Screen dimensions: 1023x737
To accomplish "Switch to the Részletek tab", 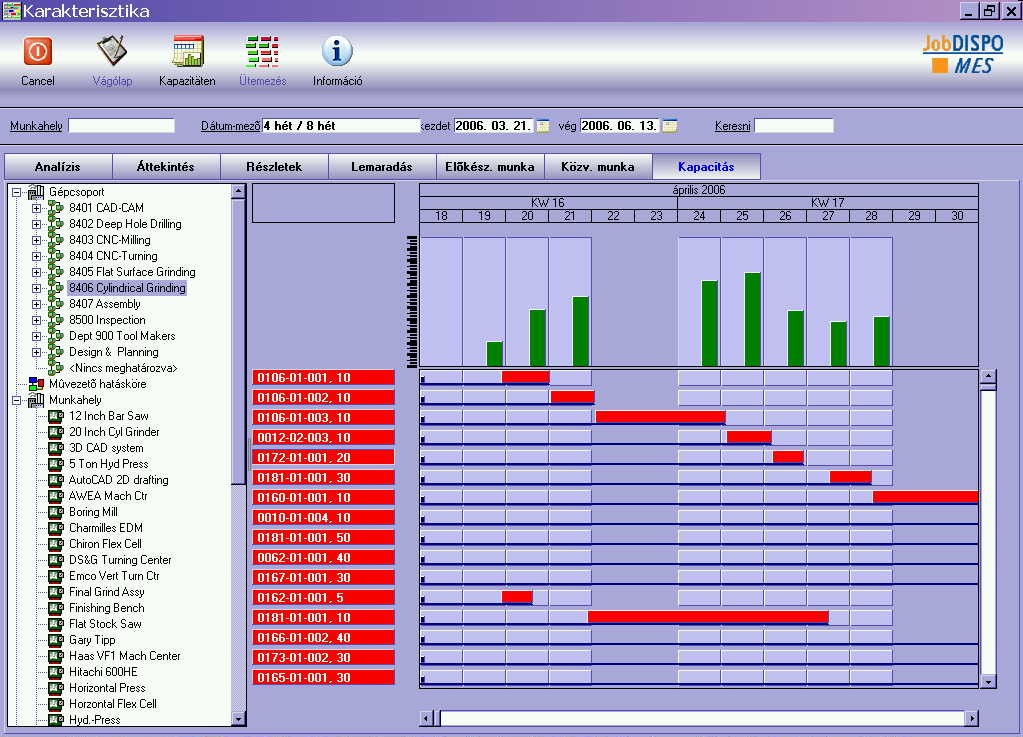I will [x=274, y=167].
